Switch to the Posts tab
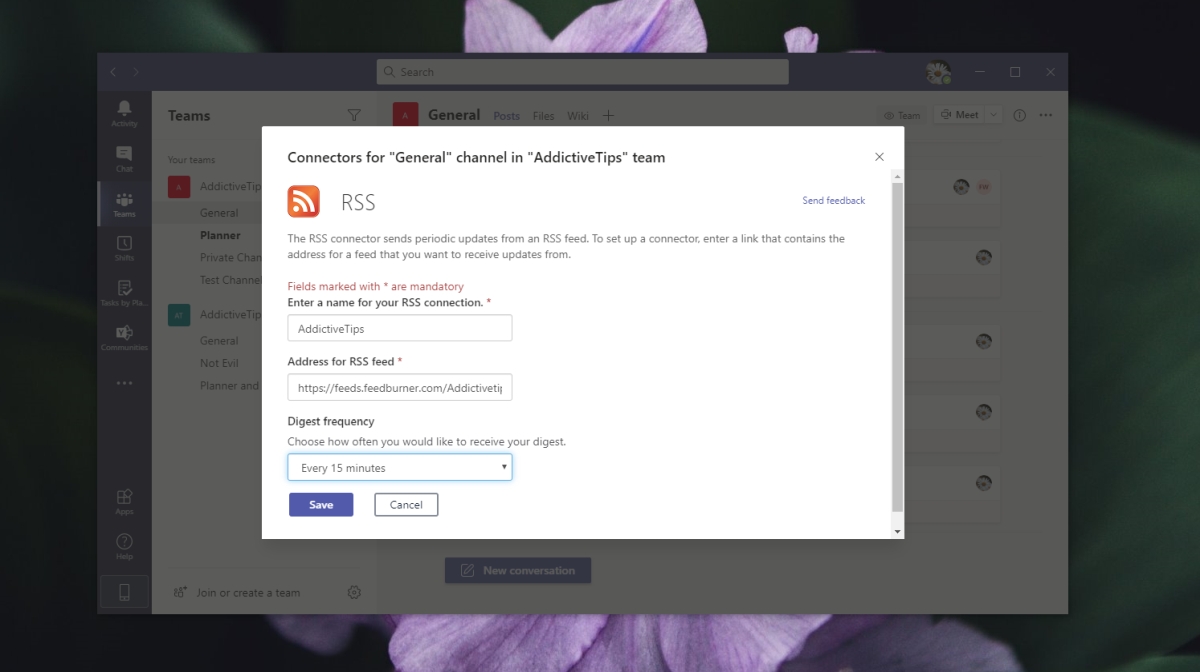The height and width of the screenshot is (672, 1200). pyautogui.click(x=507, y=116)
